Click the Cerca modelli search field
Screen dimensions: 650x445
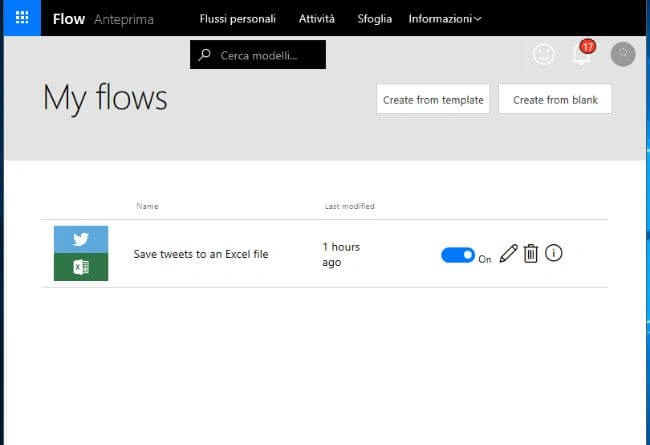pos(258,55)
